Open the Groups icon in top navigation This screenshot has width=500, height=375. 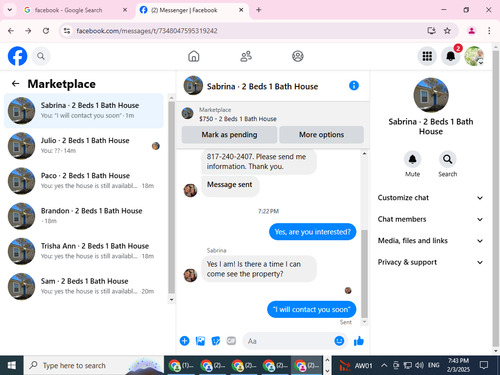[x=298, y=56]
